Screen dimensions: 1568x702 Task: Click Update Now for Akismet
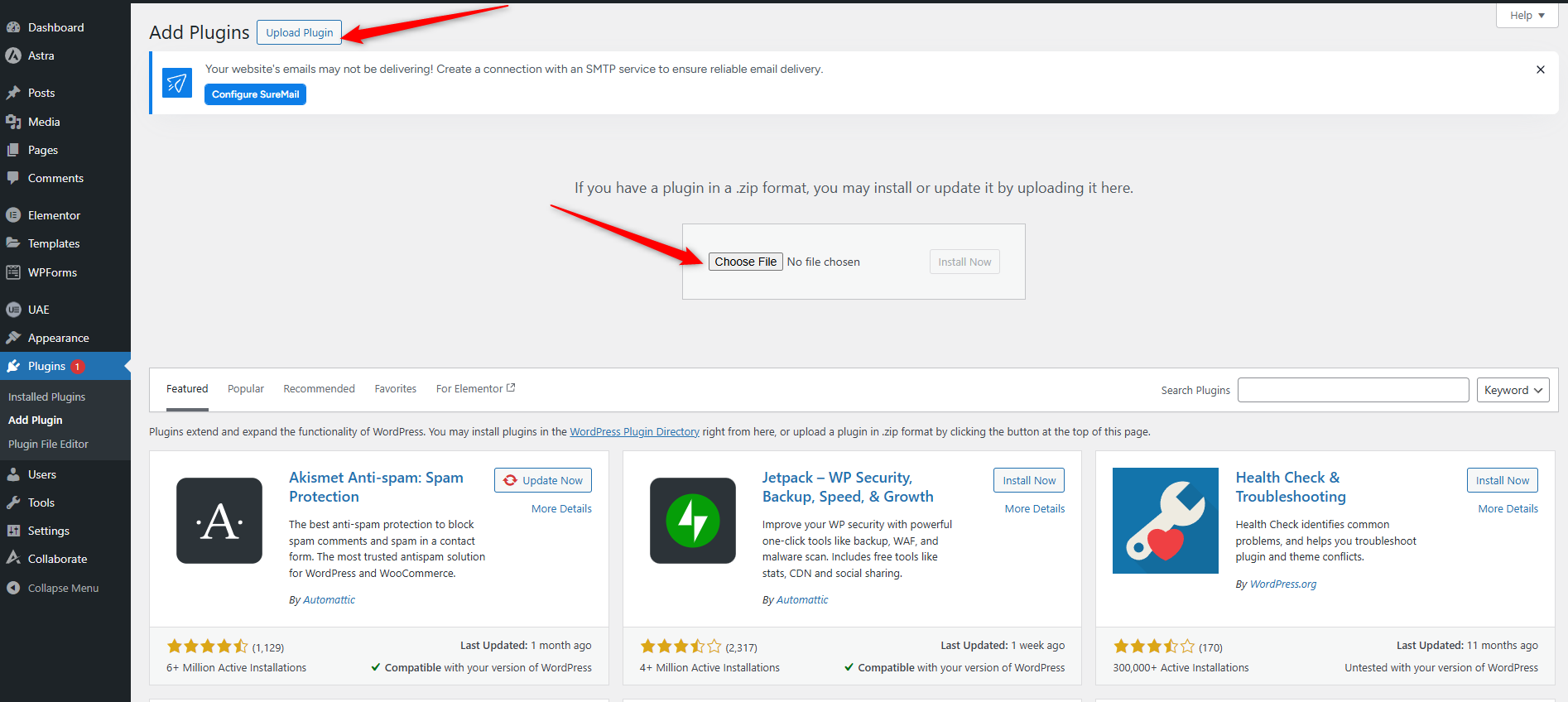[543, 480]
